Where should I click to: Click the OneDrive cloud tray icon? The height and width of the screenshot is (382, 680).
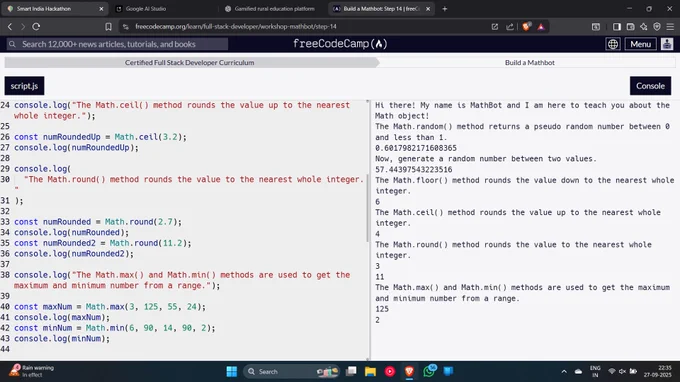coord(579,372)
